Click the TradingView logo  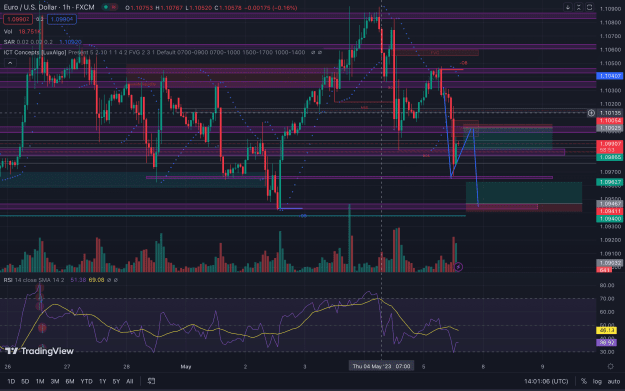pos(39,351)
